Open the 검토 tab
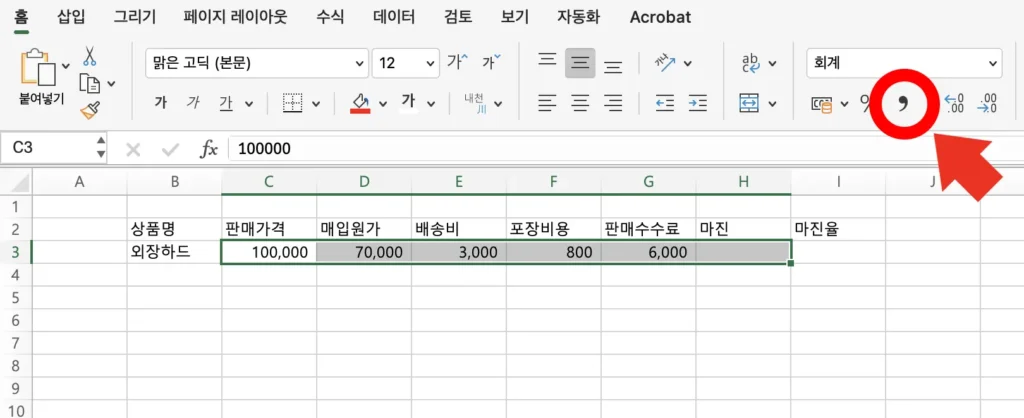 point(458,17)
